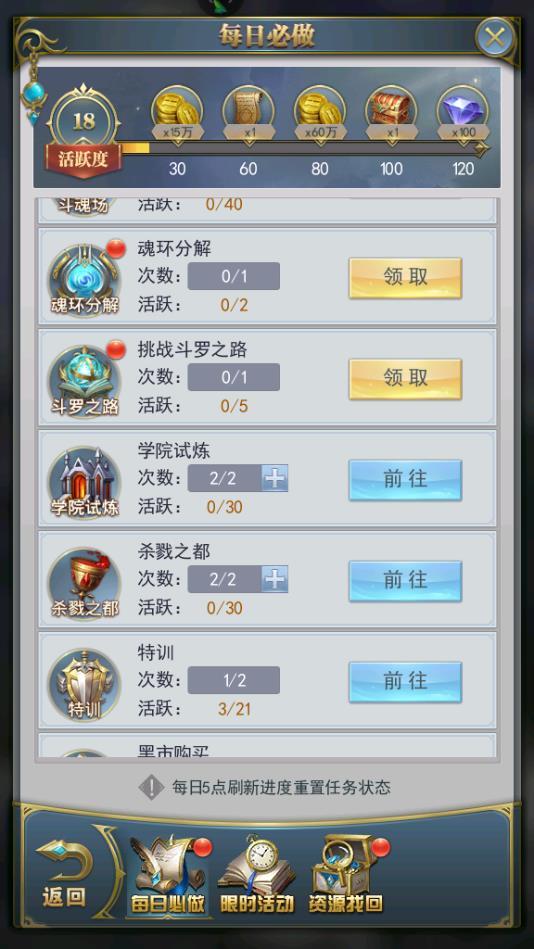Tap the 魂环分解 task icon
The image size is (534, 949).
click(84, 280)
